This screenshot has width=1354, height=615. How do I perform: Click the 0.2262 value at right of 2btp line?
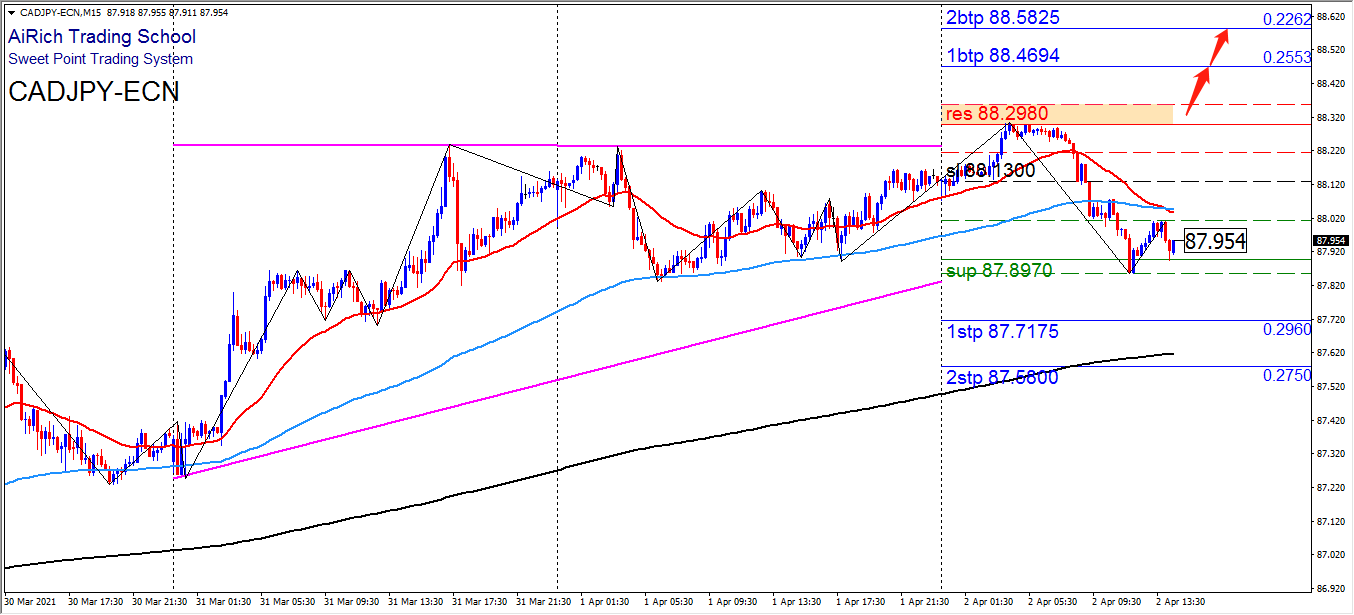[x=1286, y=19]
